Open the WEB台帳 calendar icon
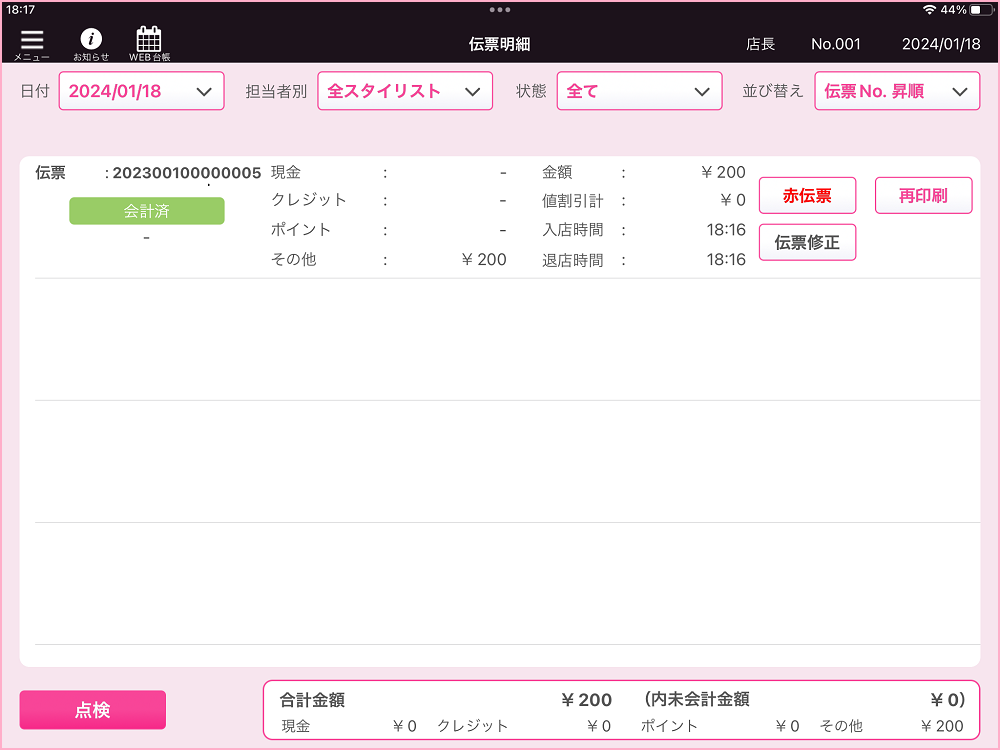1000x750 pixels. pos(149,42)
